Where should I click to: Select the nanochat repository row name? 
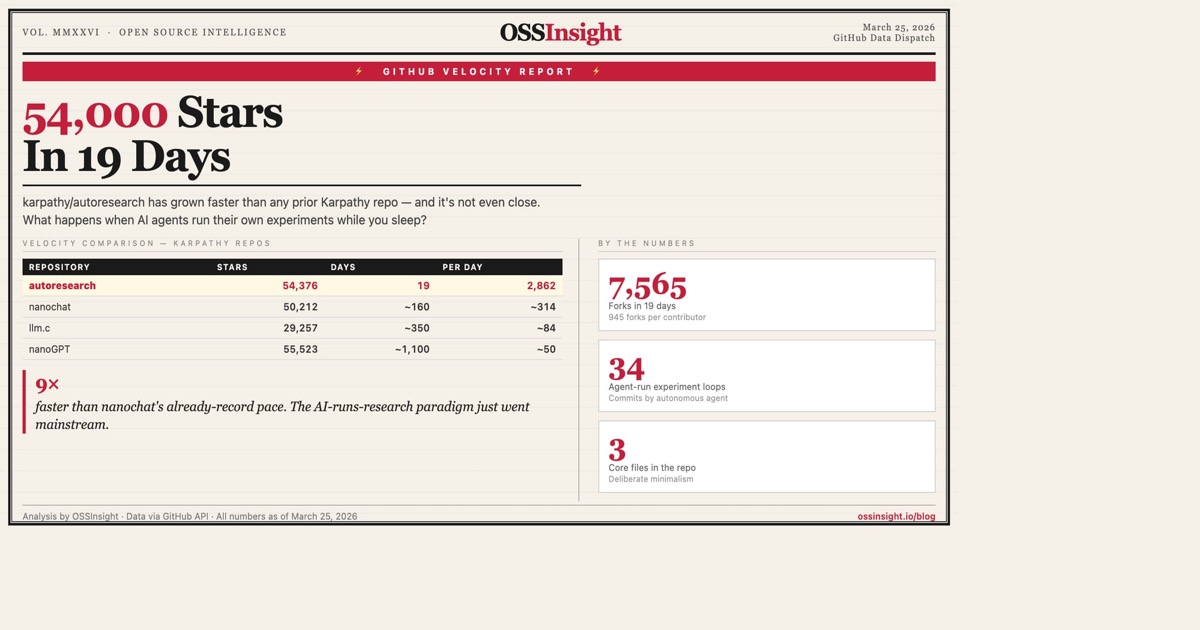[x=50, y=307]
